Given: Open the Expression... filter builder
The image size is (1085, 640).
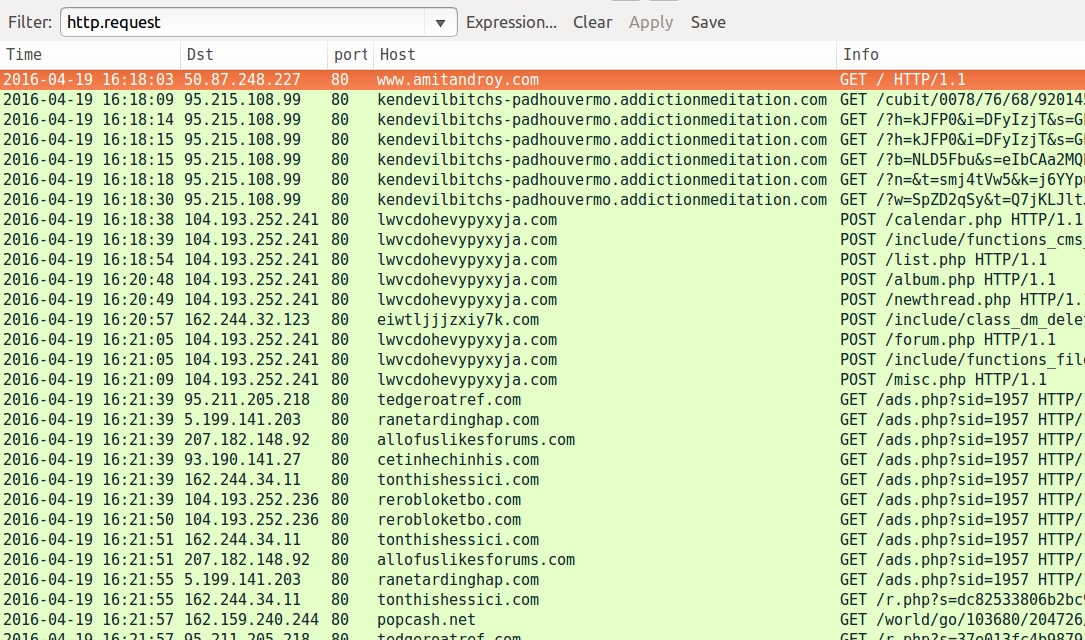Looking at the screenshot, I should pos(511,22).
